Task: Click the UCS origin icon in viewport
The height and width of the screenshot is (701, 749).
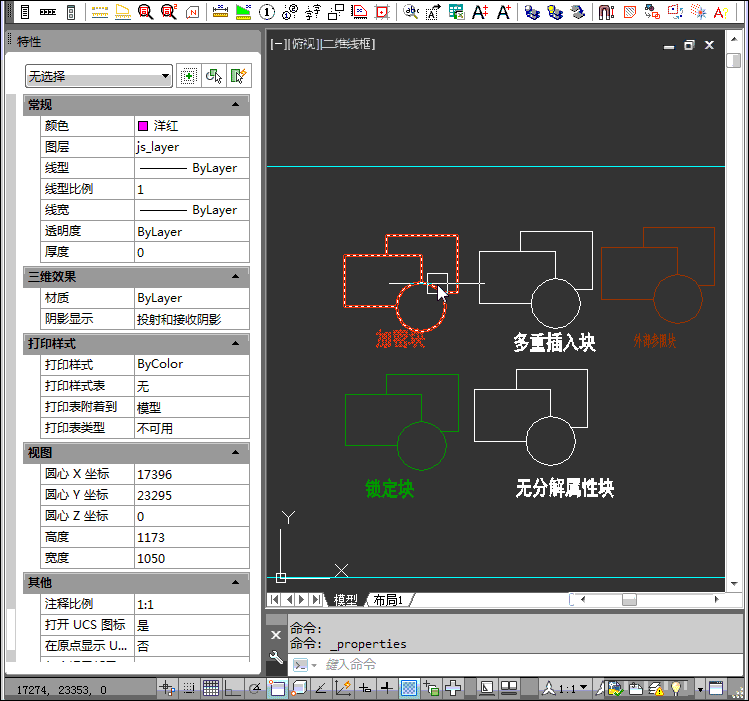Action: [281, 577]
